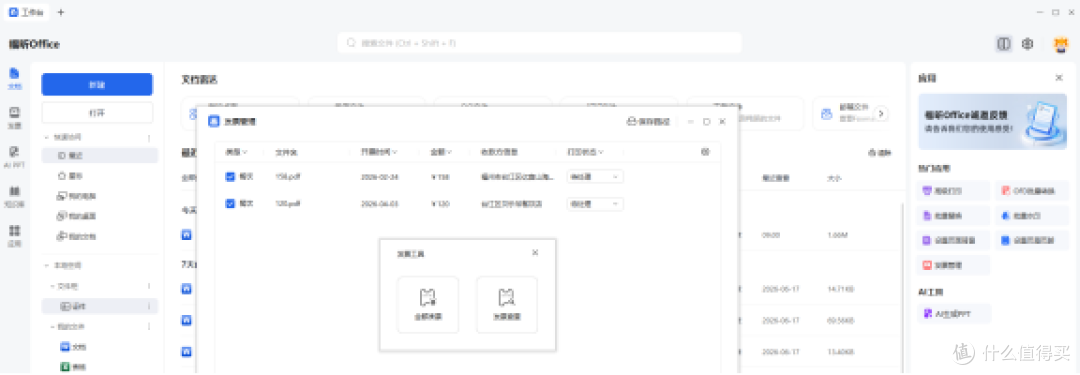This screenshot has height=375, width=1080.
Task: Open OFD批量转换 app in right panel
Action: click(1032, 191)
